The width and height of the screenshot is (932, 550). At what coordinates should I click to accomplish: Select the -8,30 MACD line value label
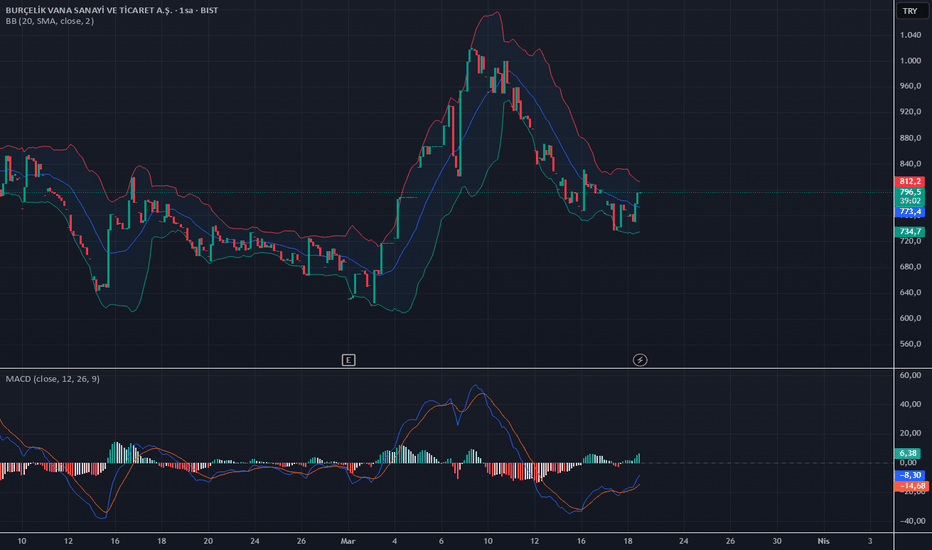pos(910,475)
